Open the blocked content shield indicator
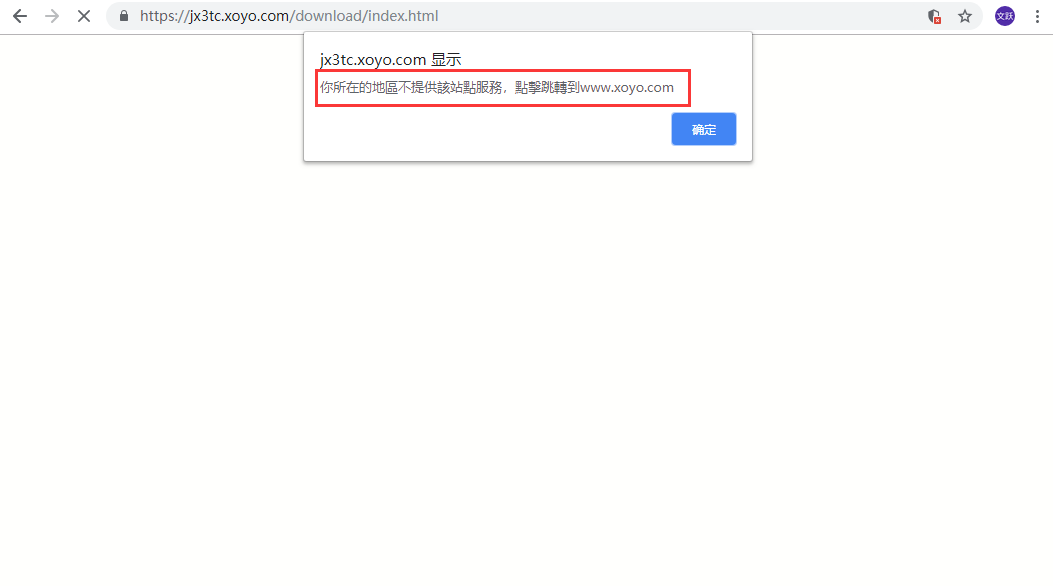Viewport: 1053px width, 586px height. tap(933, 16)
